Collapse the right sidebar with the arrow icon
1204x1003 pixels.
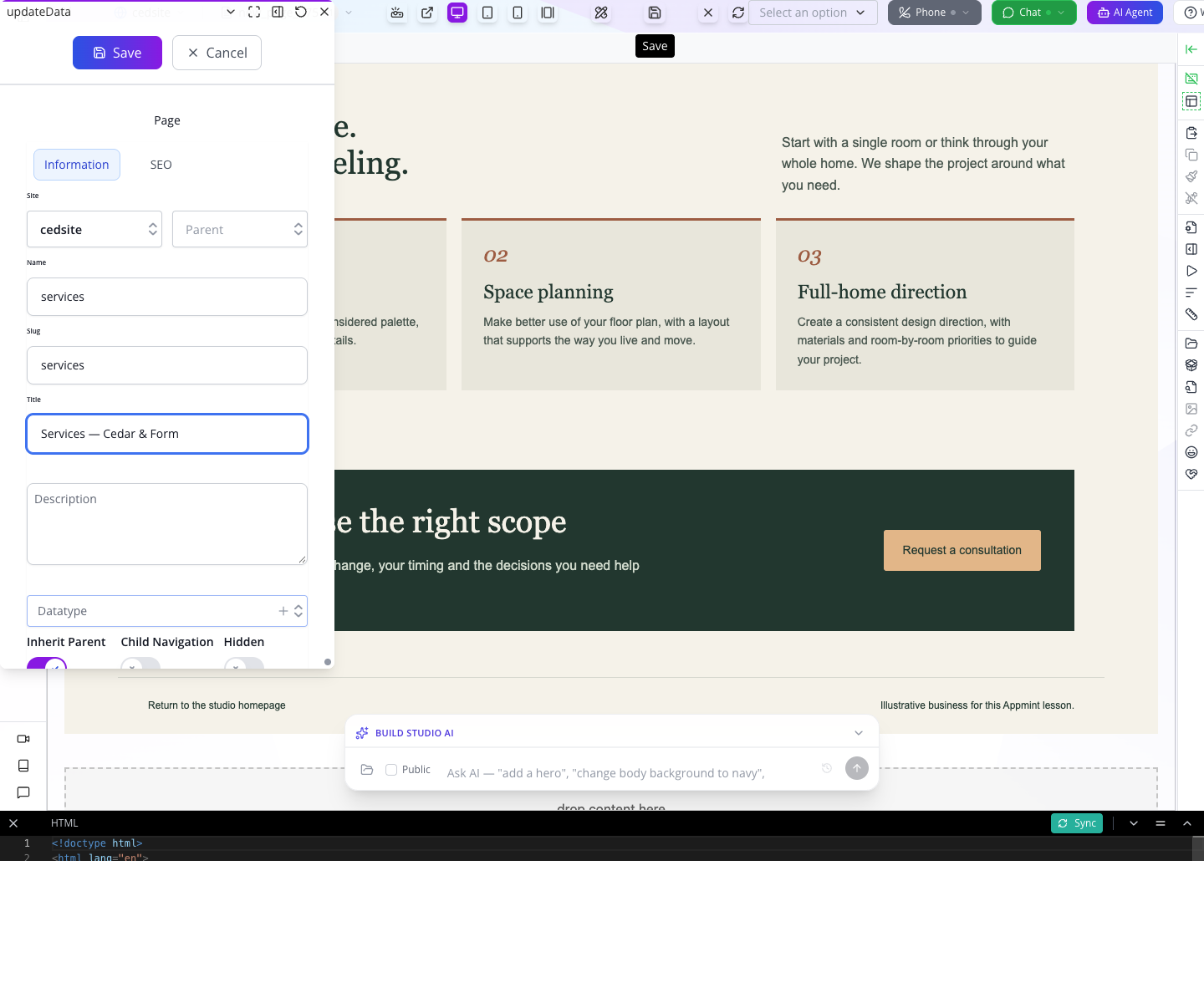(x=1191, y=49)
